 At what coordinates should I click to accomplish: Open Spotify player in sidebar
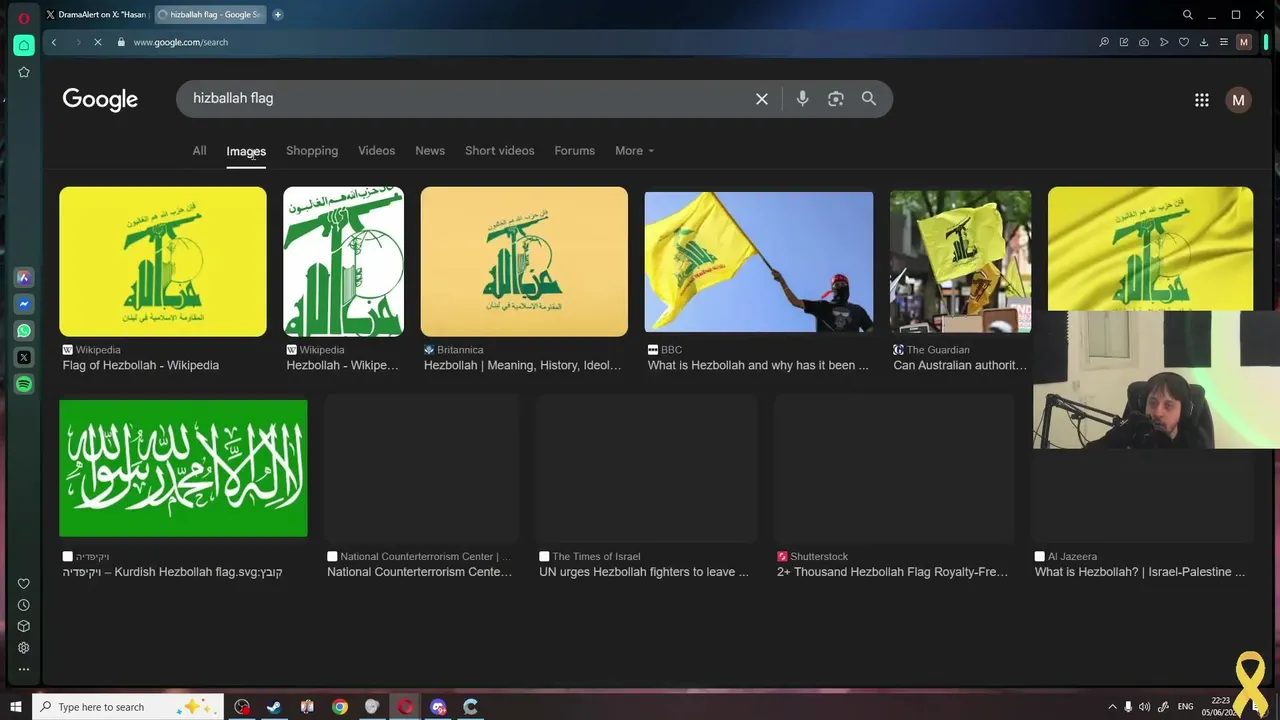[x=24, y=384]
